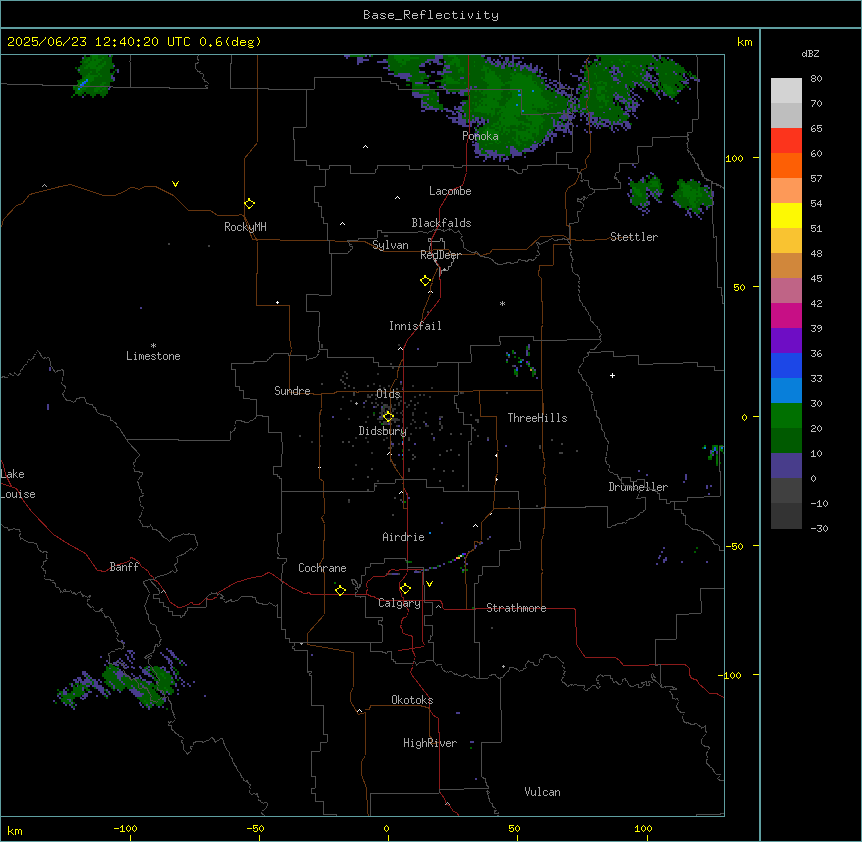The height and width of the screenshot is (842, 862).
Task: Click the Sylvan label
Action: point(390,245)
